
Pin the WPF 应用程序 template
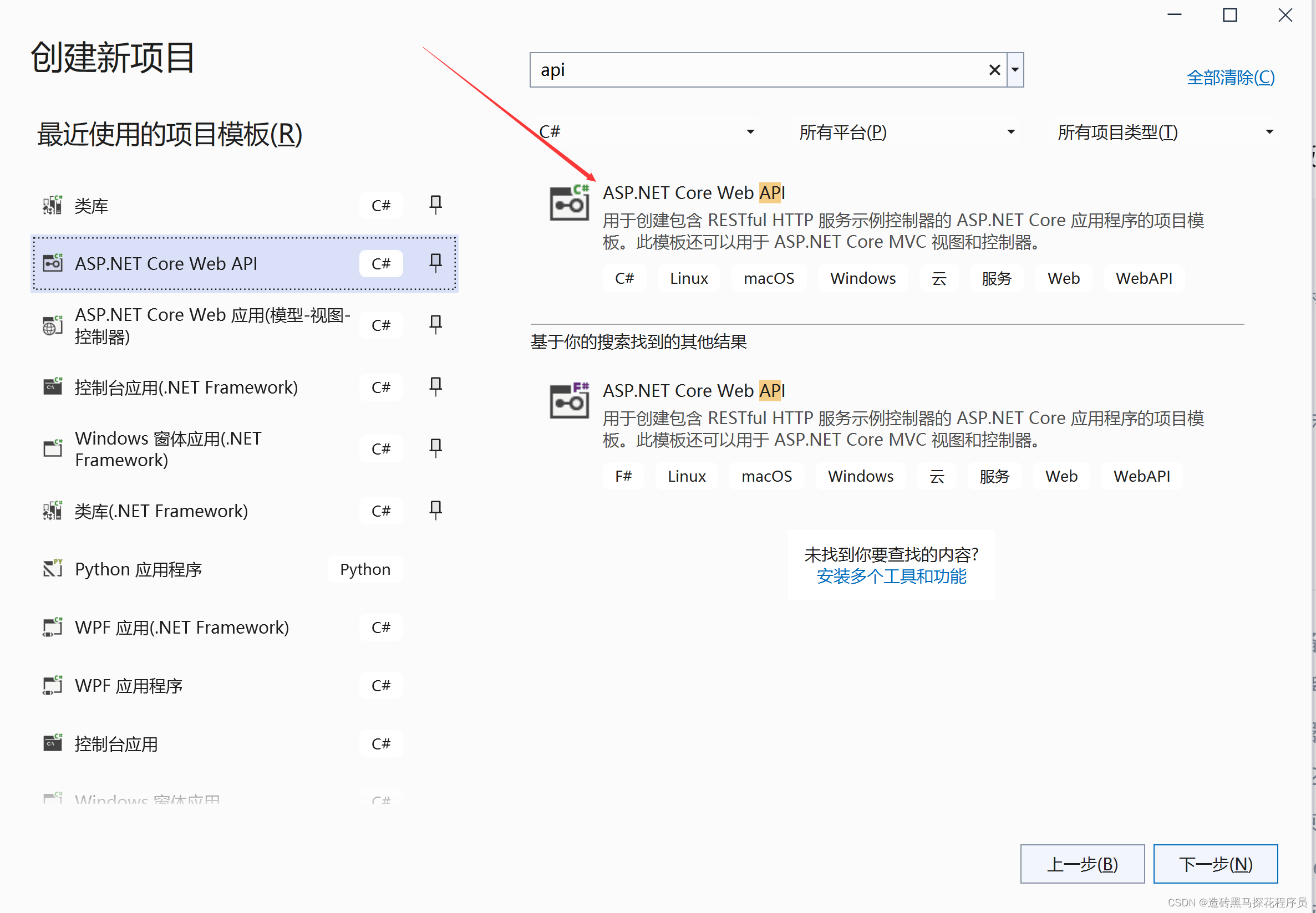pyautogui.click(x=435, y=685)
